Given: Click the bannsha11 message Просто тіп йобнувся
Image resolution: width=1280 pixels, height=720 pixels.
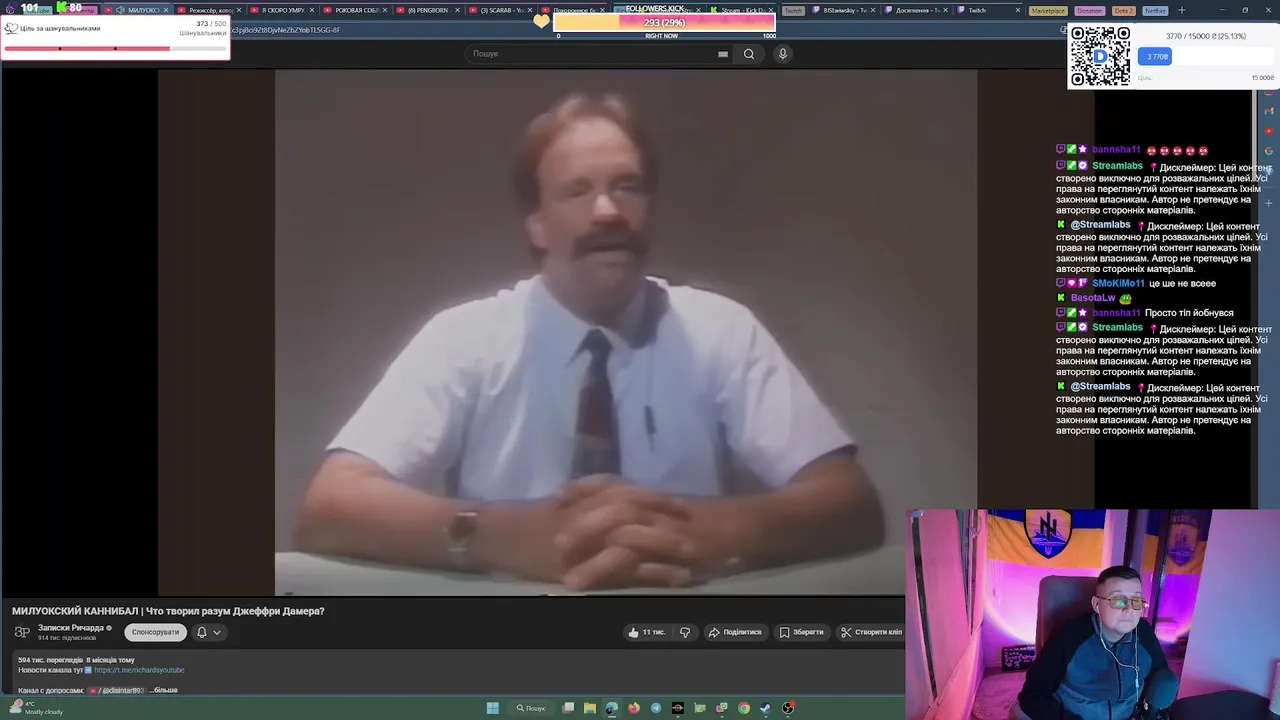Looking at the screenshot, I should pos(1189,313).
